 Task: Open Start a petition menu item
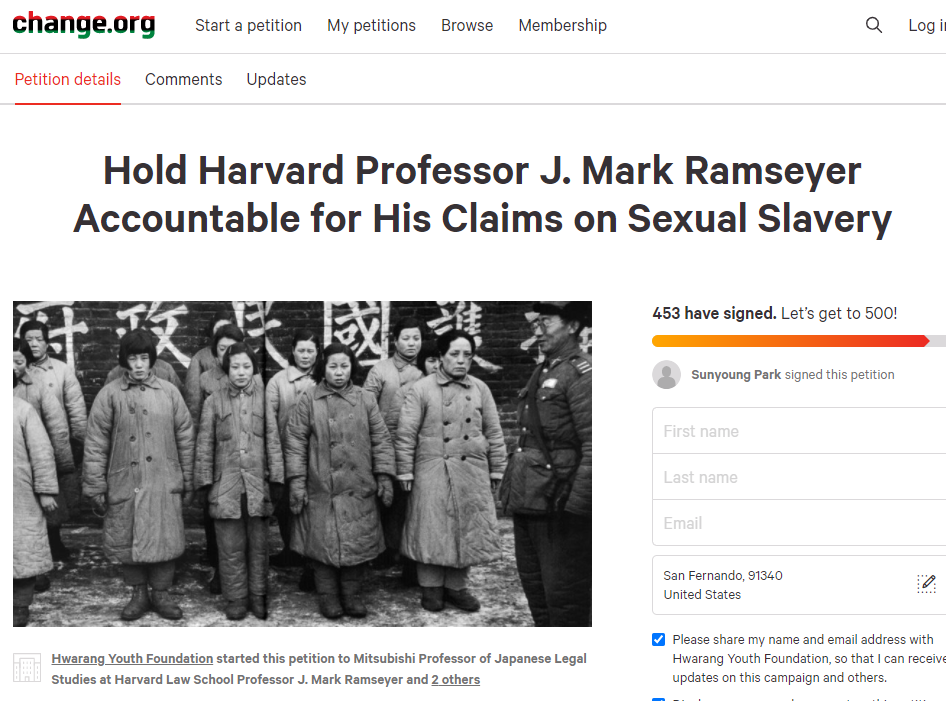tap(248, 25)
